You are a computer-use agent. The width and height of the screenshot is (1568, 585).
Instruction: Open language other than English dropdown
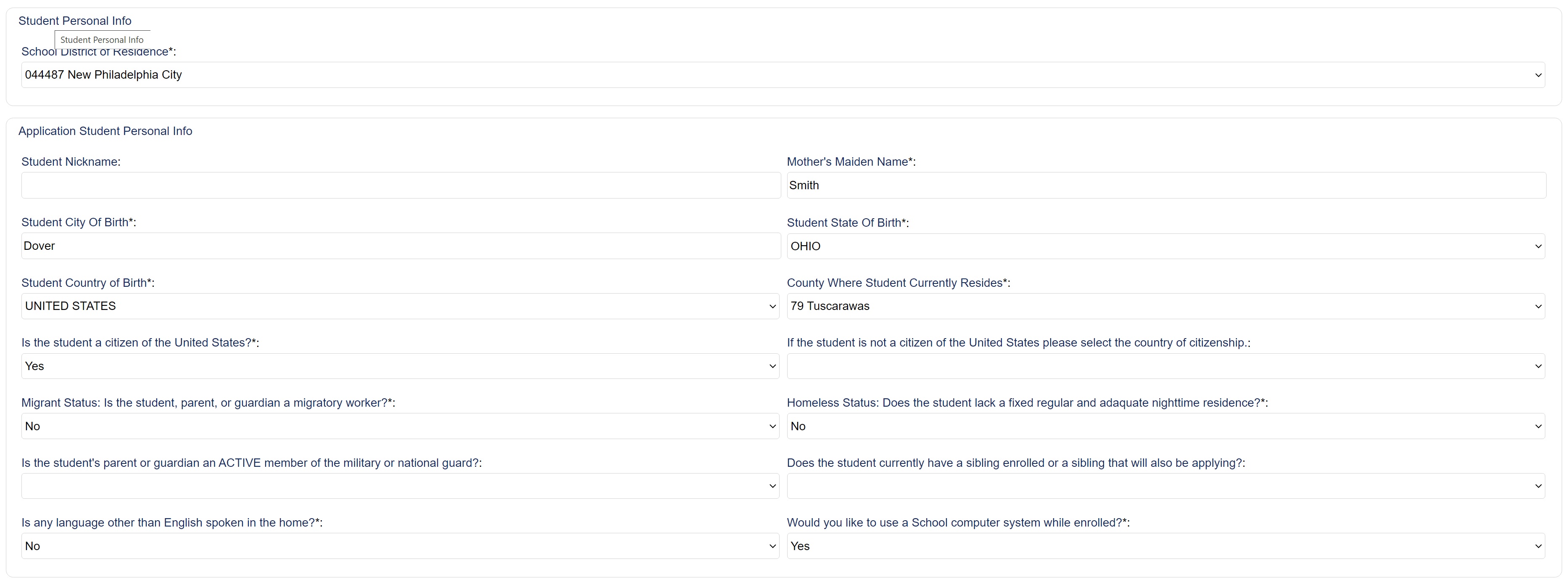coord(400,546)
